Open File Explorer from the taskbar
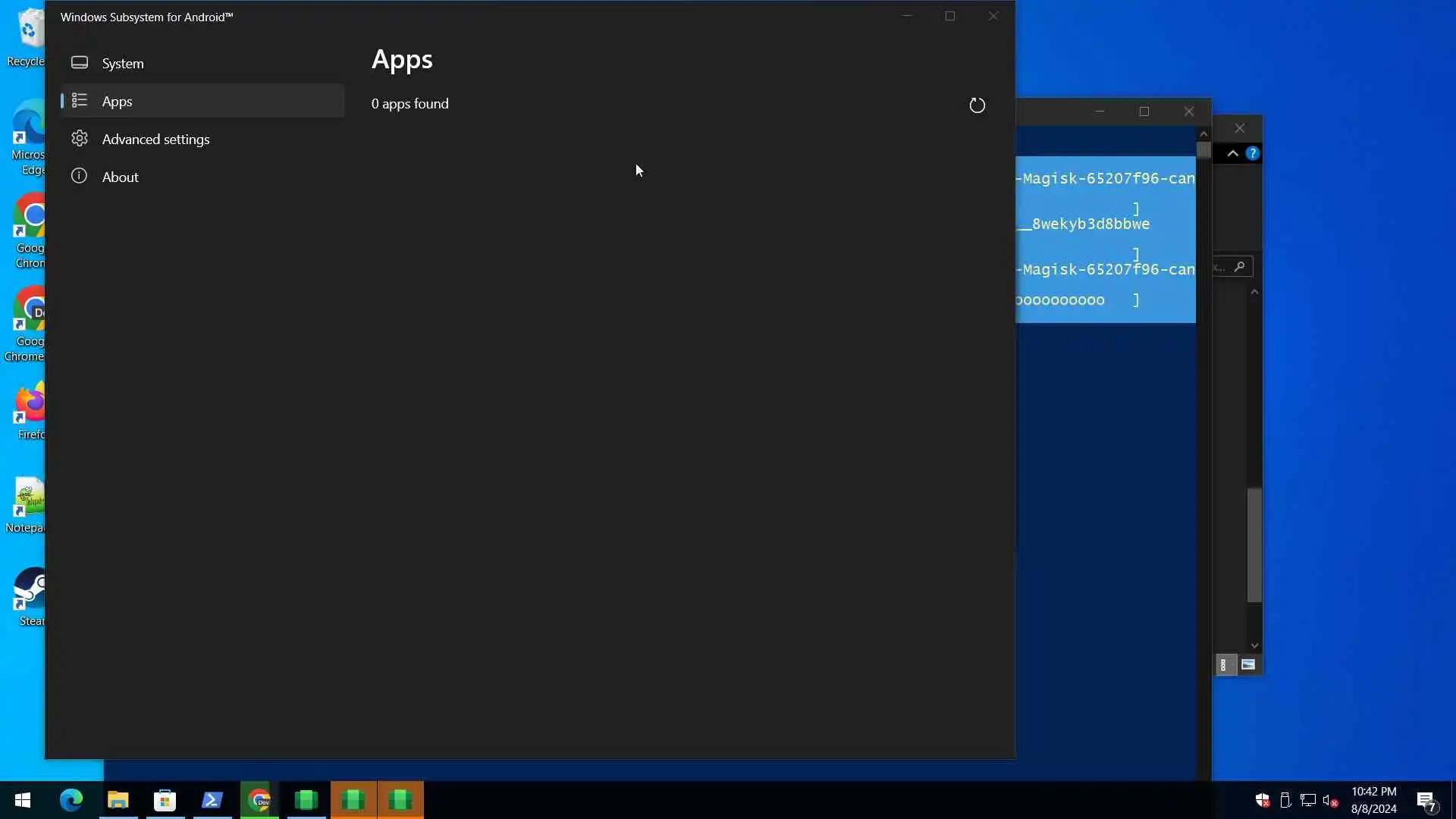The height and width of the screenshot is (819, 1456). [118, 800]
